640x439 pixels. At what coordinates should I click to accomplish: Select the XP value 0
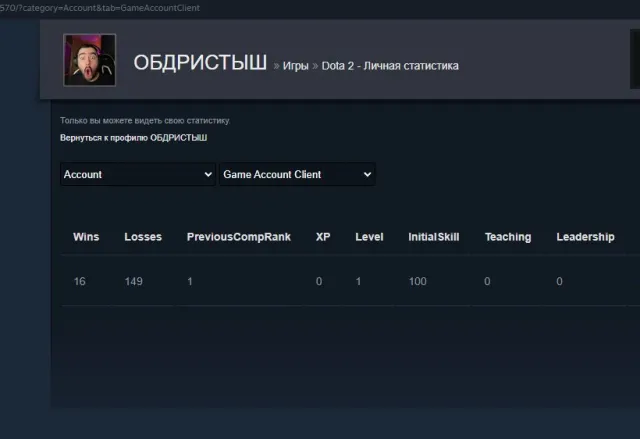(x=319, y=282)
